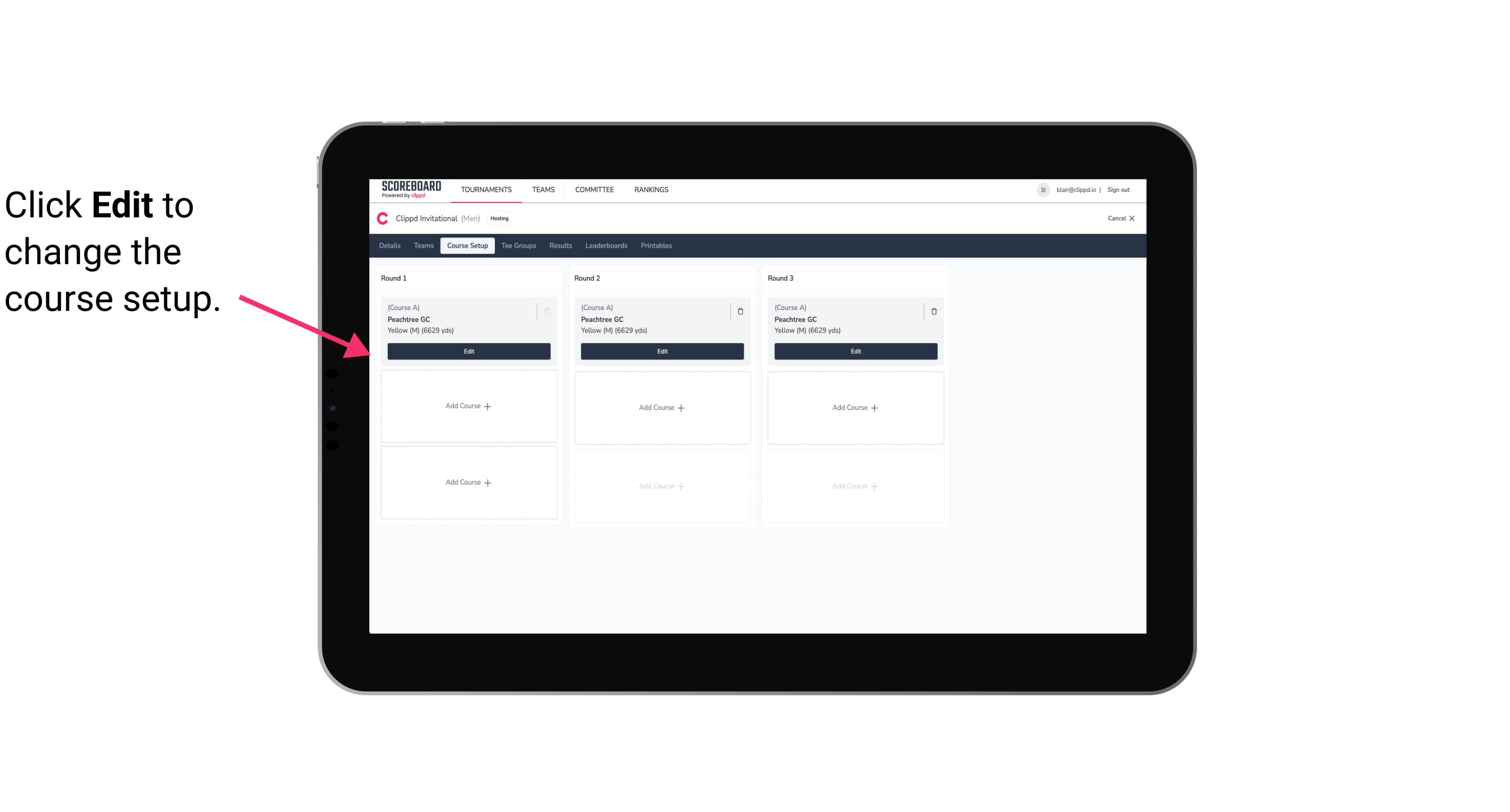Image resolution: width=1510 pixels, height=812 pixels.
Task: Open the Teams tab
Action: (423, 245)
